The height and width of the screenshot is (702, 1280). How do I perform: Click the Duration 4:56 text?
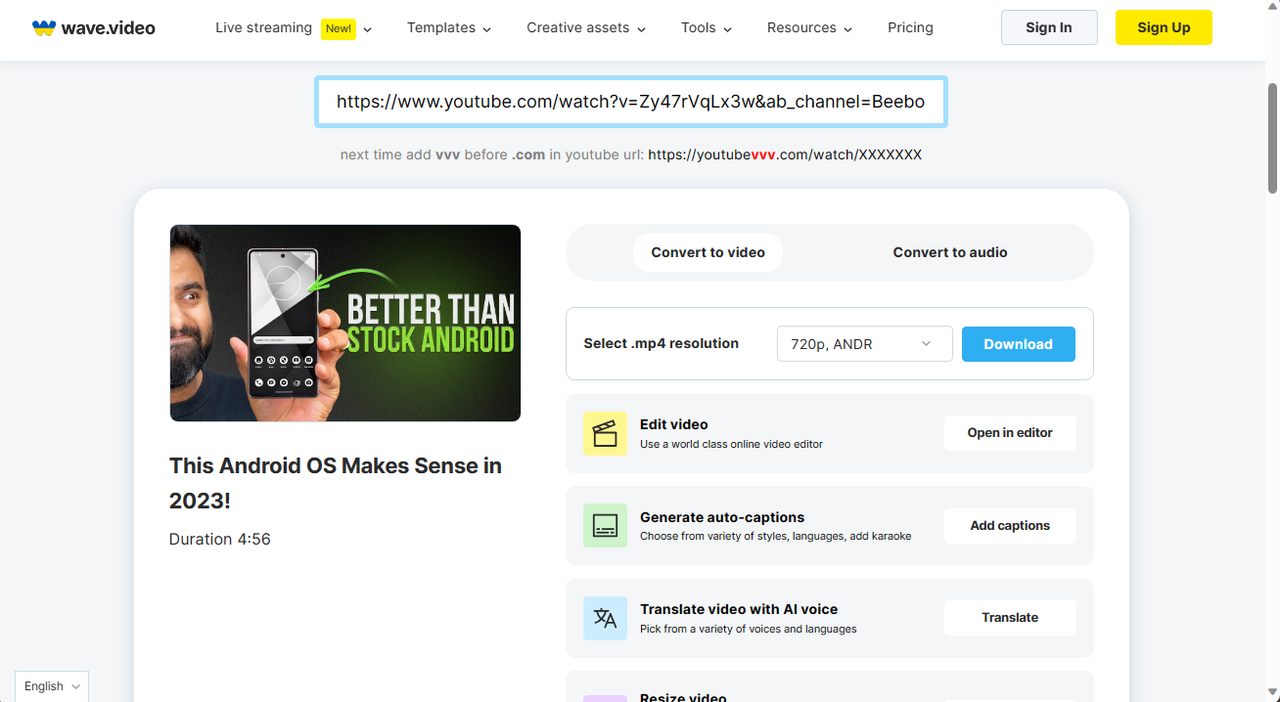tap(220, 539)
